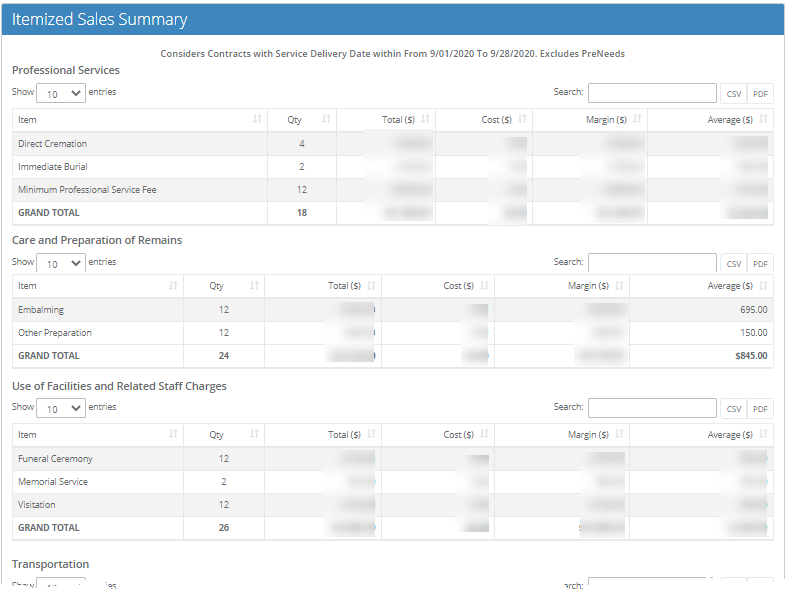Export Professional Services table as CSV
Viewport: 792px width, 601px height.
(733, 94)
